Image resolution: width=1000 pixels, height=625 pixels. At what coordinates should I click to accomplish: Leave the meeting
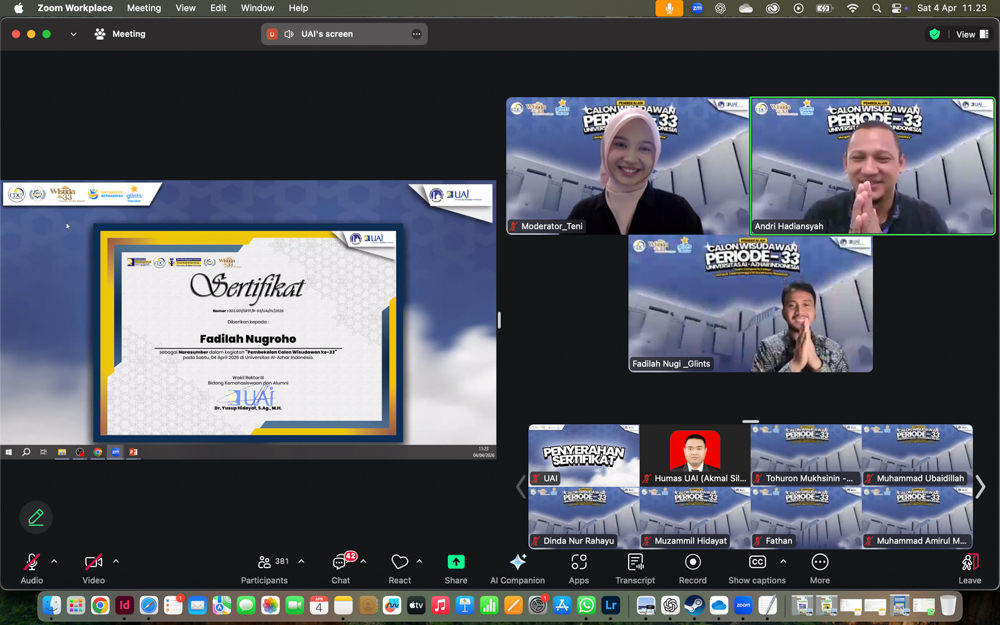click(x=969, y=567)
